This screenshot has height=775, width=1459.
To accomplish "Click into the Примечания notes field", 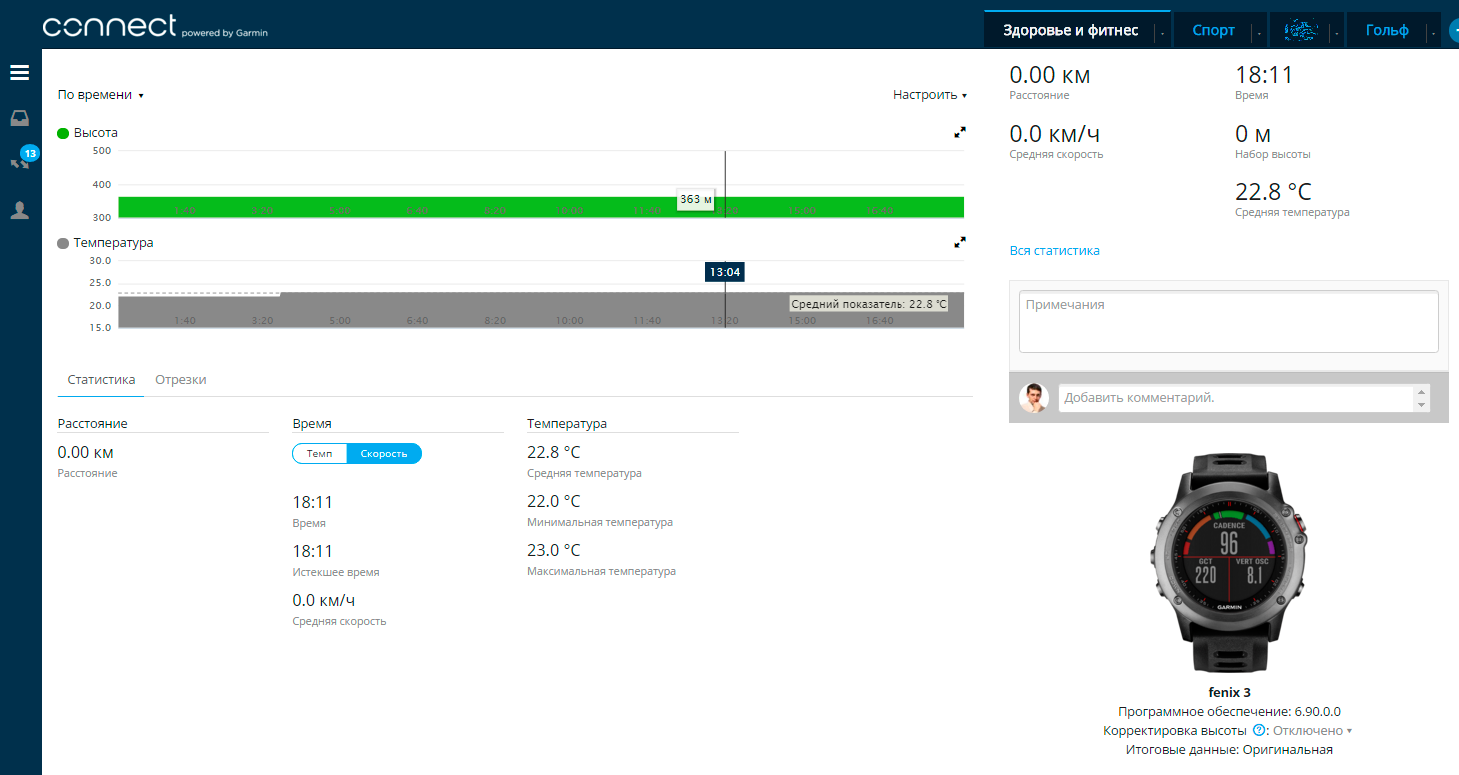I will pos(1228,320).
